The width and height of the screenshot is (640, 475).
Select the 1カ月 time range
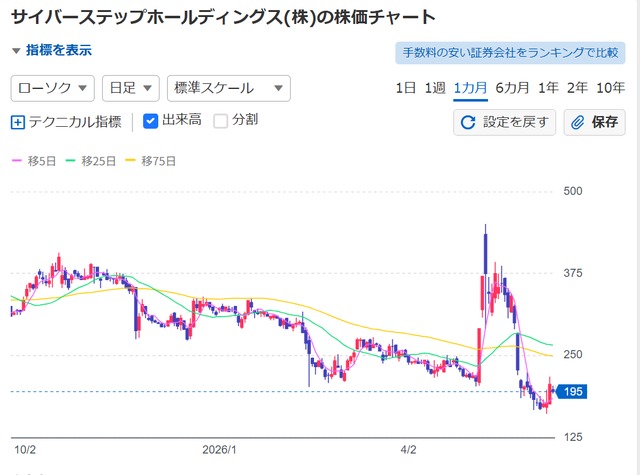pos(471,88)
